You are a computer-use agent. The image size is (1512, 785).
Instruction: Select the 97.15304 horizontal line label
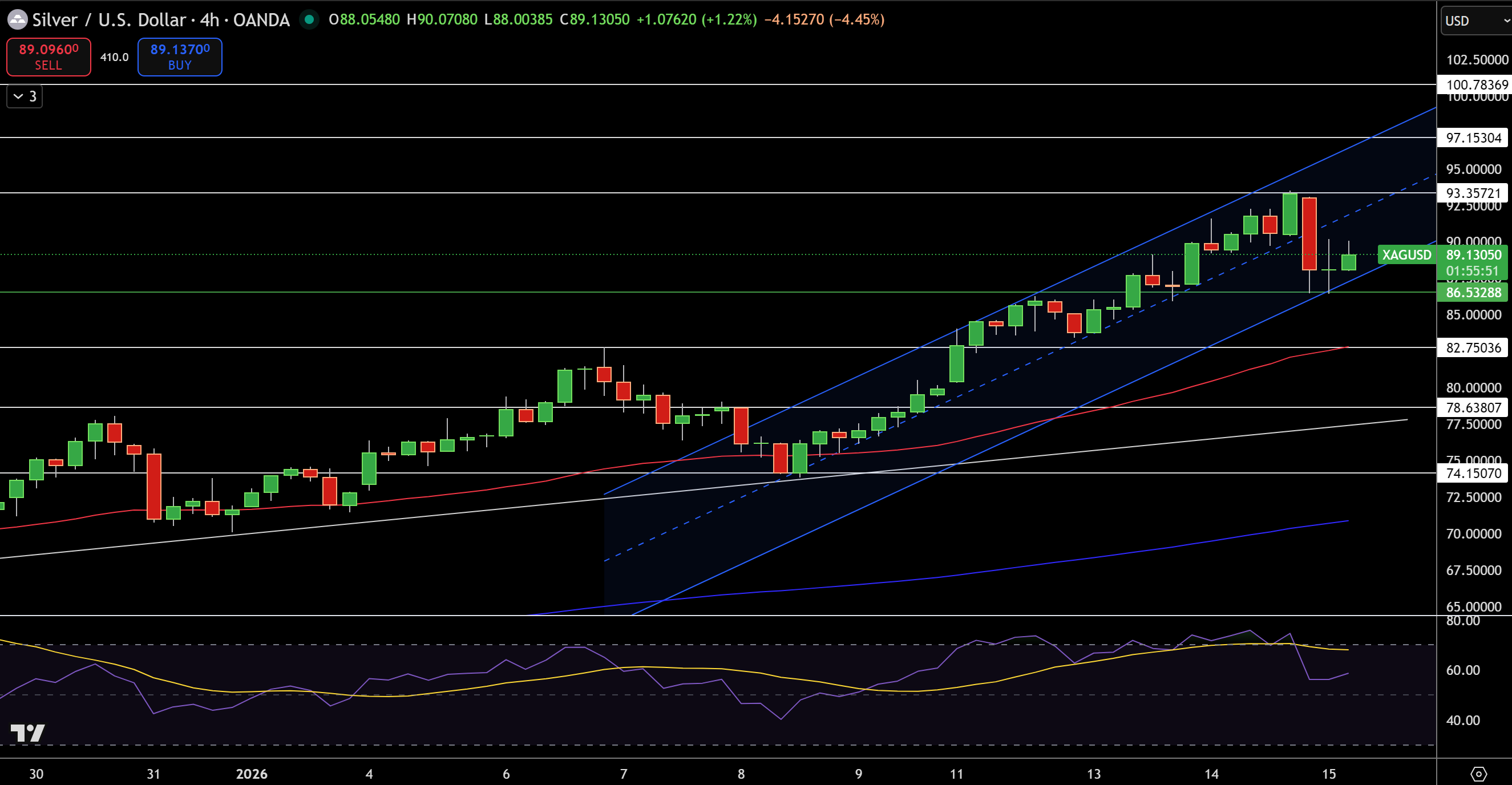1473,138
